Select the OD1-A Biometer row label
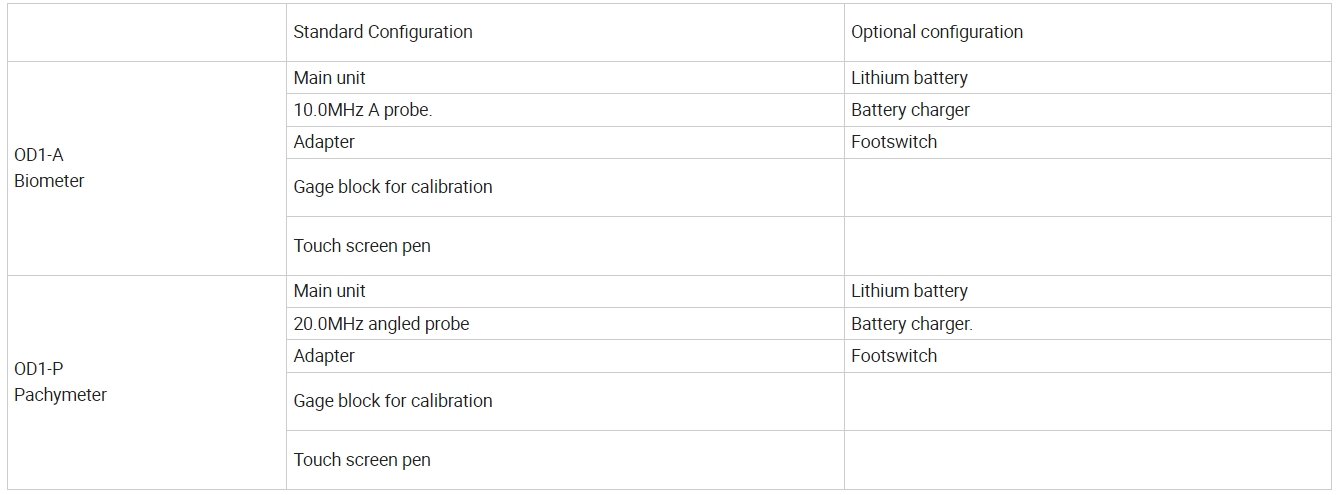1339x495 pixels. tap(49, 168)
